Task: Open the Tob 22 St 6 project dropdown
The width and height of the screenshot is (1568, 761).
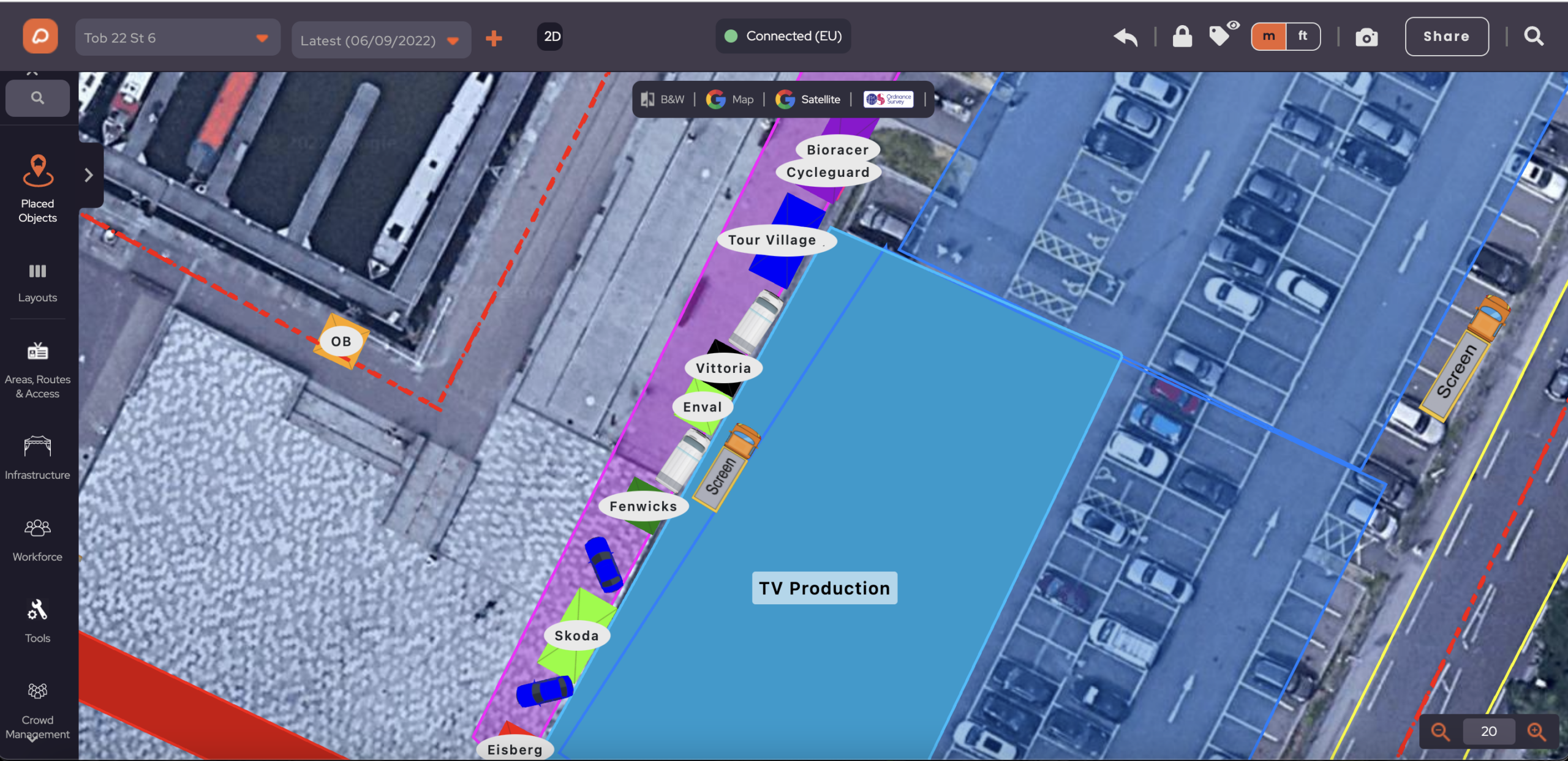Action: (178, 38)
